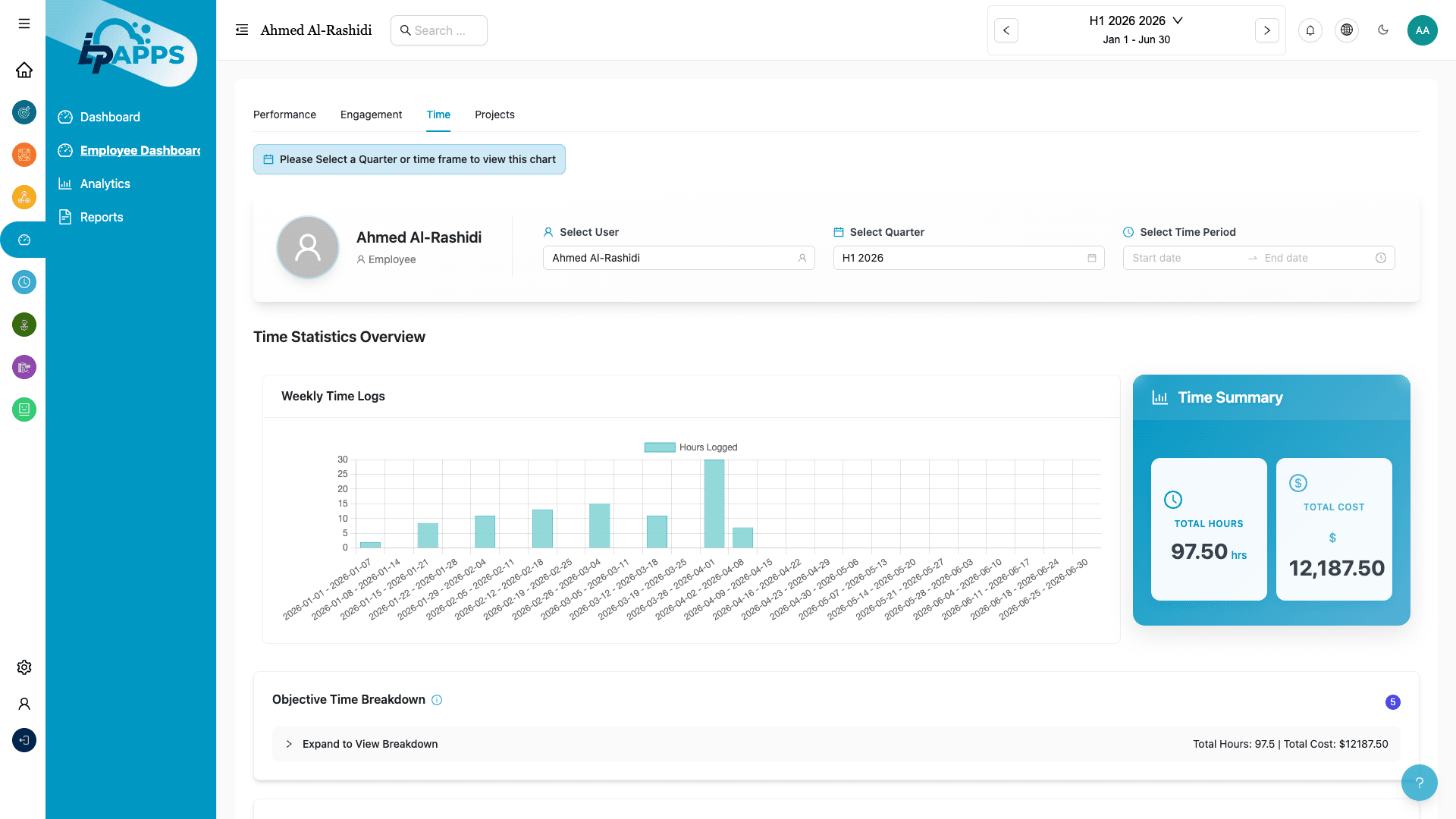Screen dimensions: 1456x819
Task: Open the Projects tab
Action: [494, 115]
